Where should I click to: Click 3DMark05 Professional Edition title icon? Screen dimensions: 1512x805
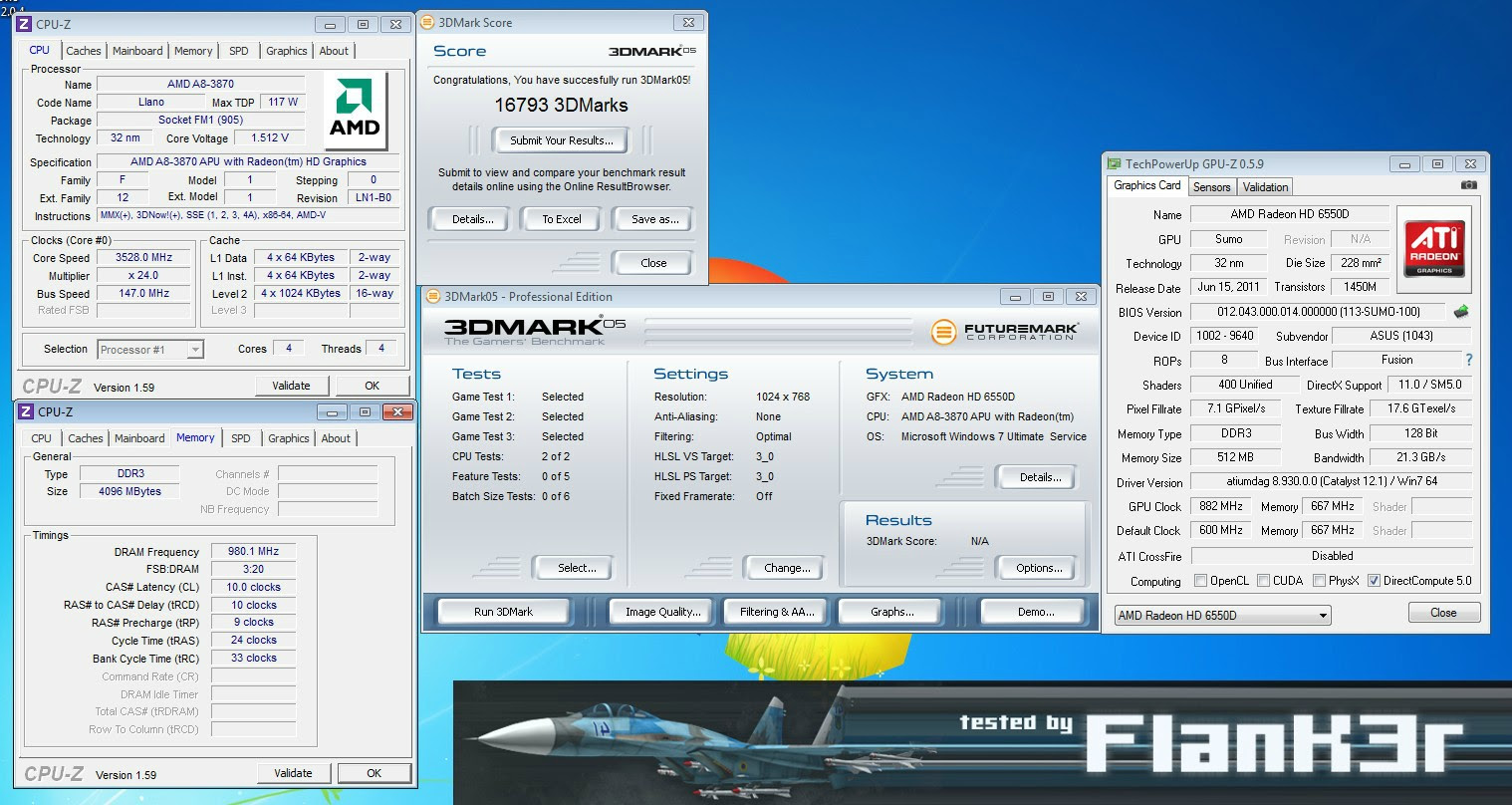point(433,296)
